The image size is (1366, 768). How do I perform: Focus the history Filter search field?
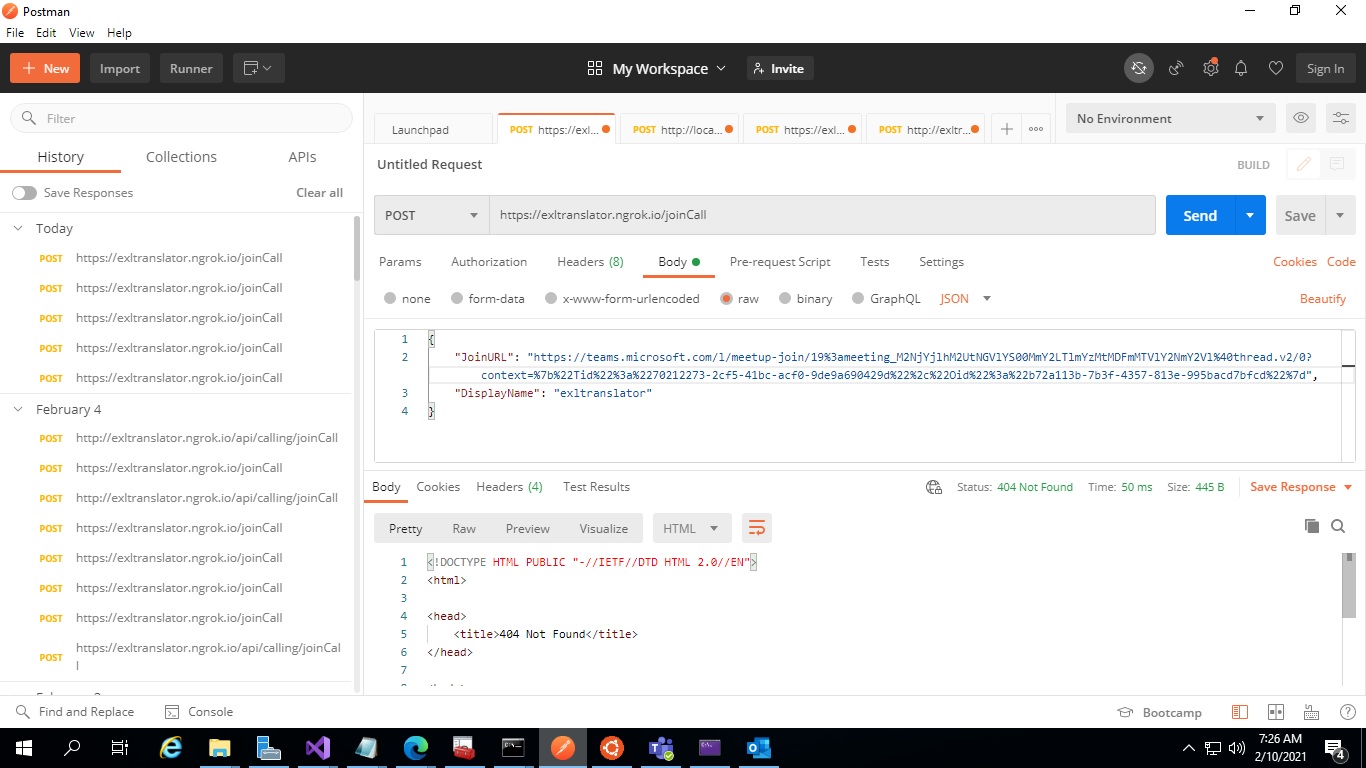pos(182,118)
